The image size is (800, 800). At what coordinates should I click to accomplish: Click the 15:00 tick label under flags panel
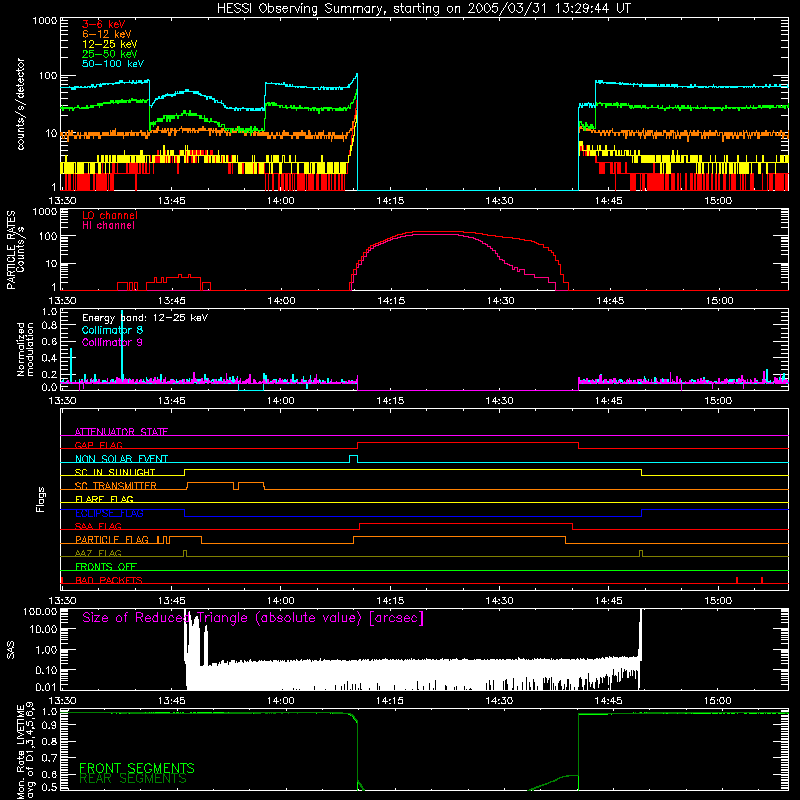point(718,601)
